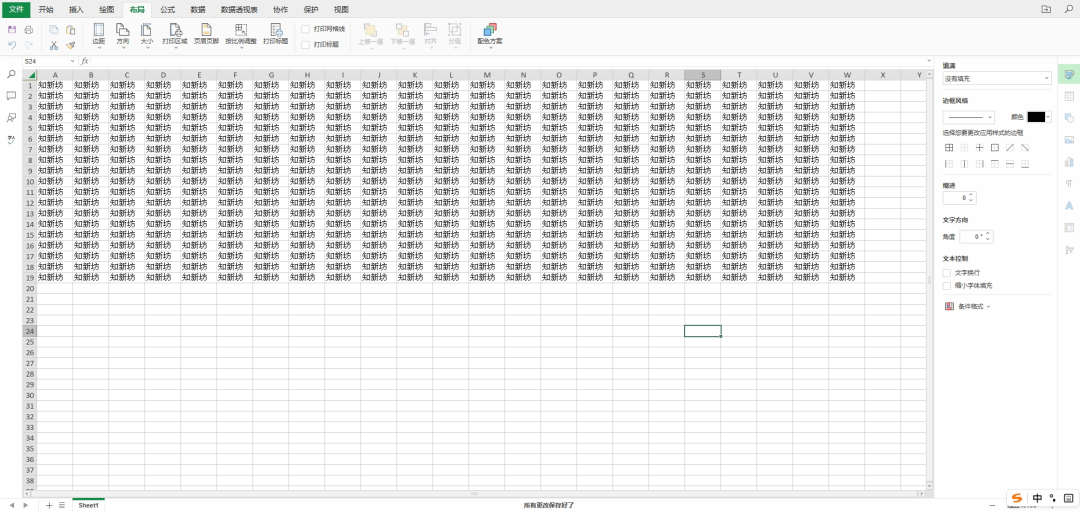Open border line style dropdown

tap(968, 117)
